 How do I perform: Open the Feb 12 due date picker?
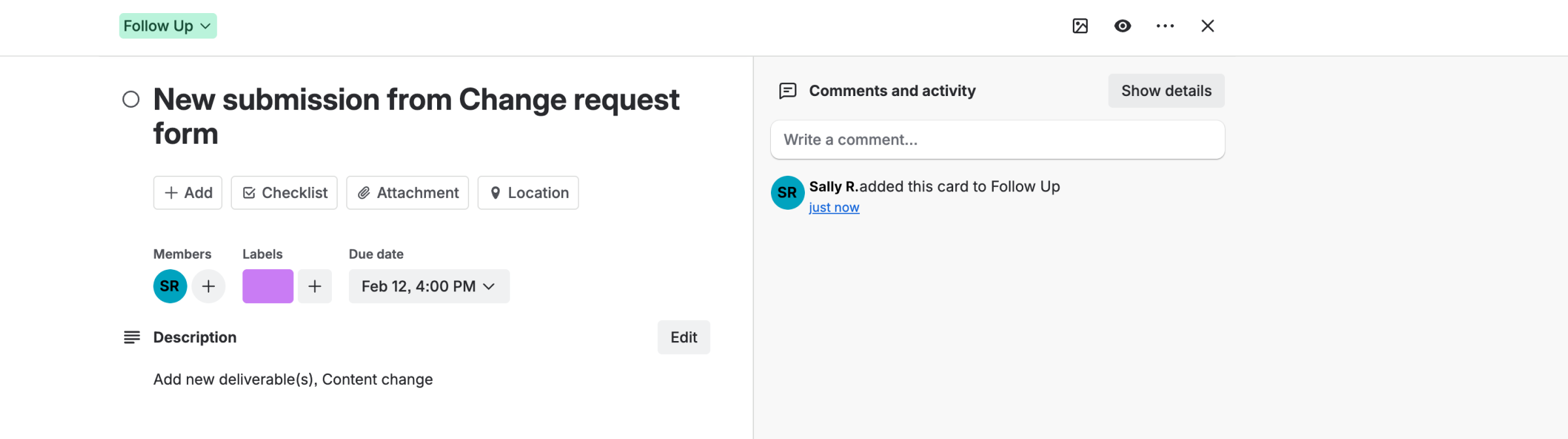(428, 285)
